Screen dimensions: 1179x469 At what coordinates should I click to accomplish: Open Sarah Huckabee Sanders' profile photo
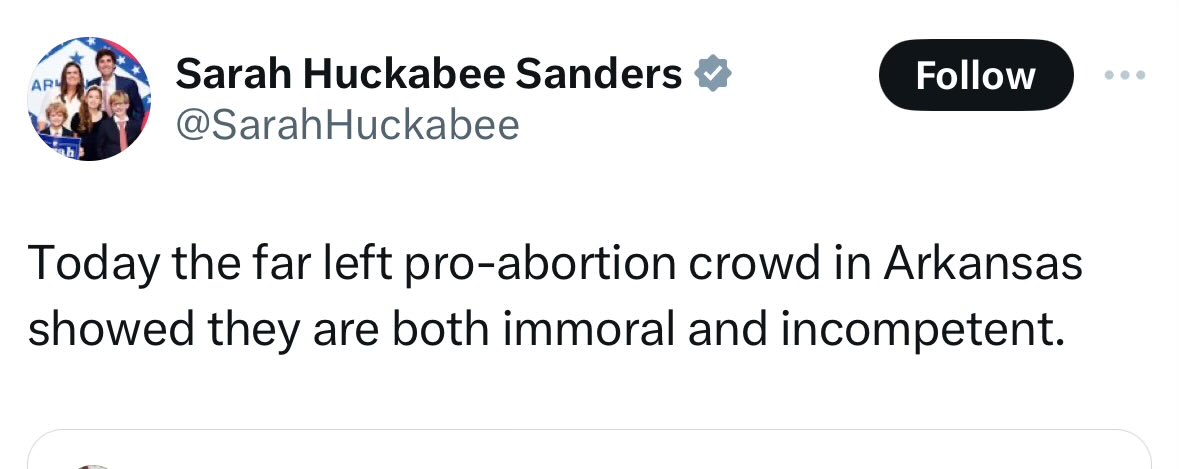(90, 100)
